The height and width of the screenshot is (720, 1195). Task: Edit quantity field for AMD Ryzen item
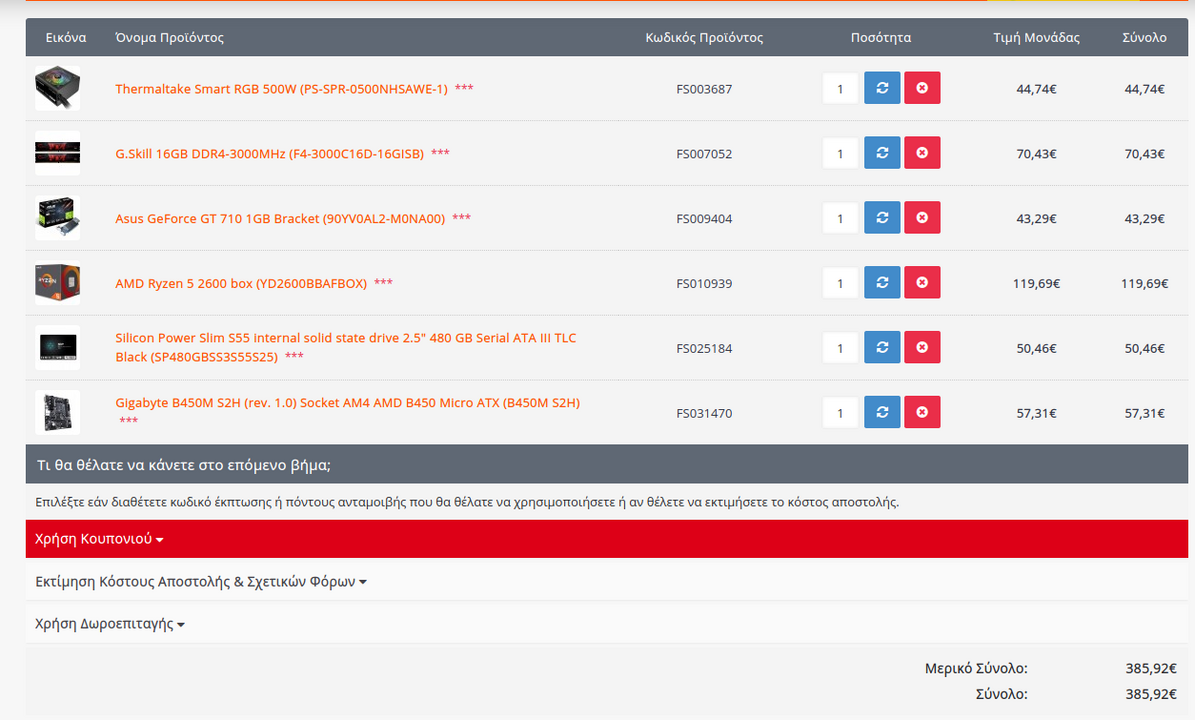coord(841,283)
